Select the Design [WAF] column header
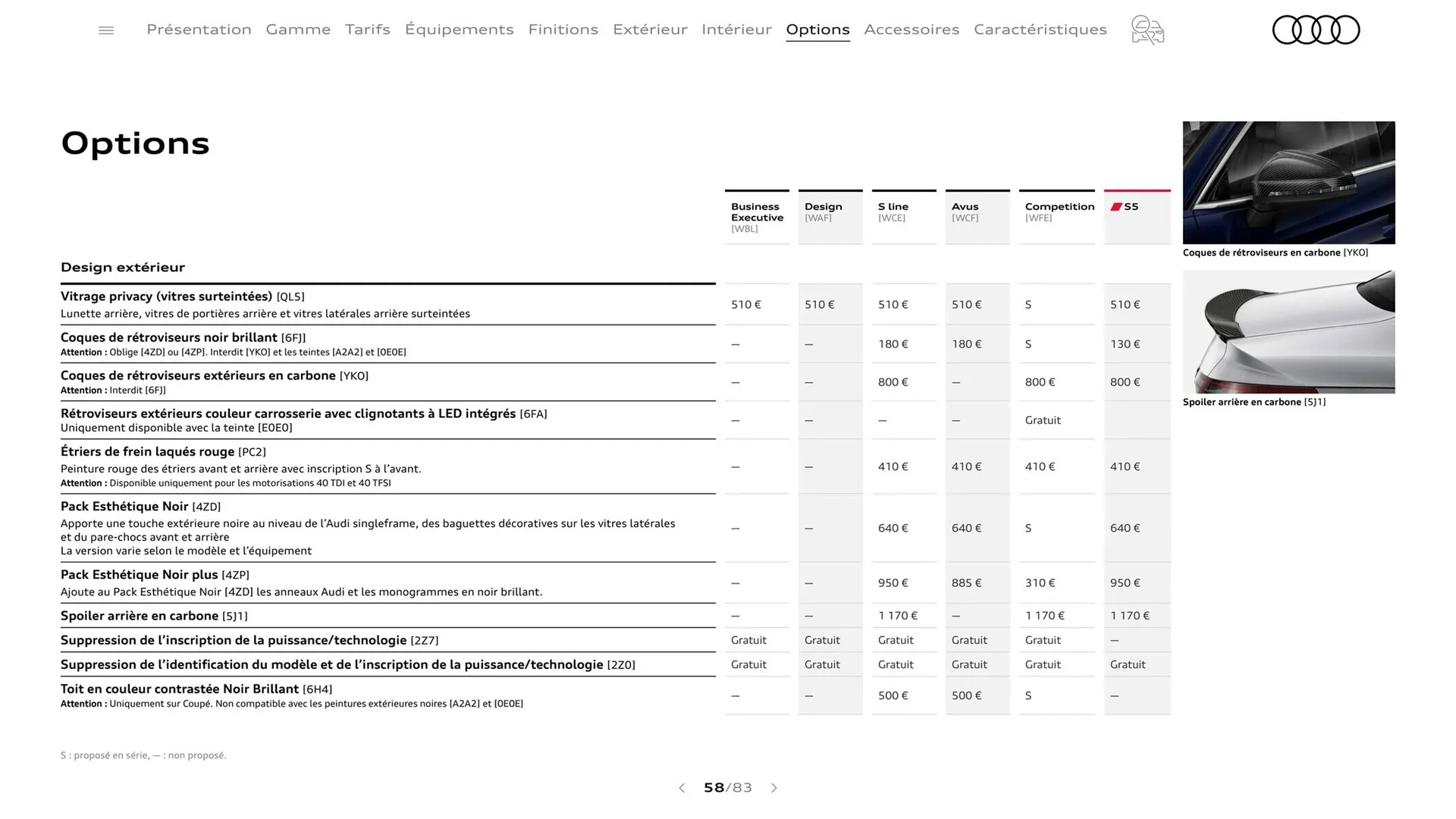 click(x=830, y=217)
